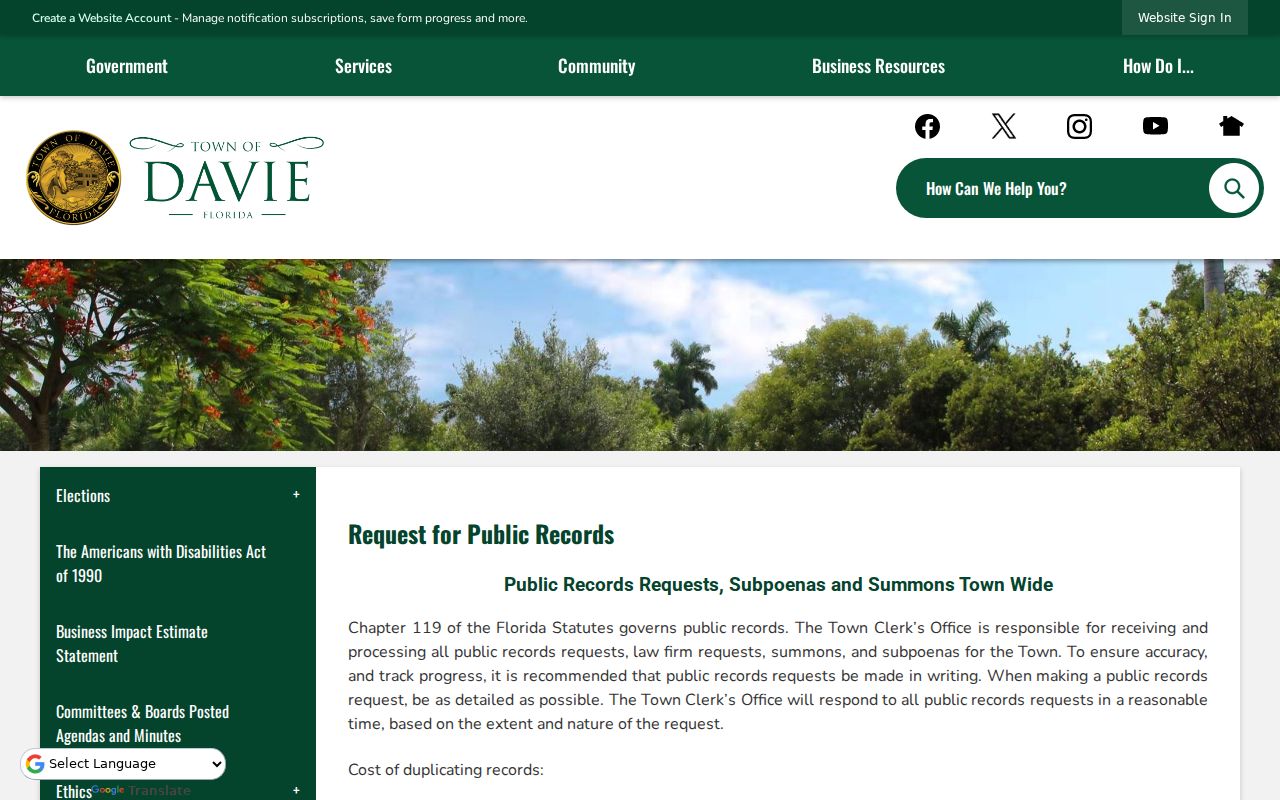Screen dimensions: 1280x800
Task: Visit the Instagram profile icon
Action: click(x=1079, y=126)
